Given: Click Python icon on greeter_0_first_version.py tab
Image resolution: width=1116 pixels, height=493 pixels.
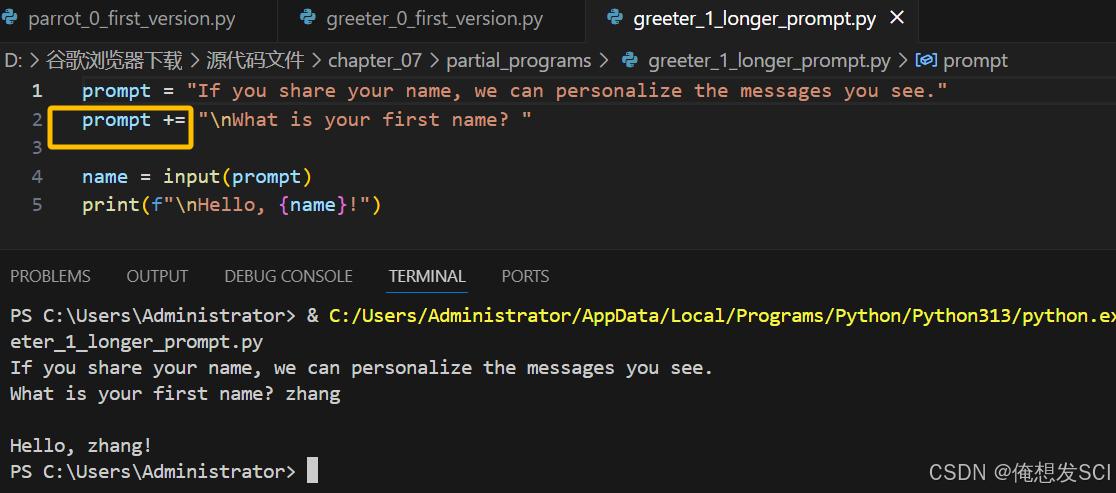Looking at the screenshot, I should (308, 18).
